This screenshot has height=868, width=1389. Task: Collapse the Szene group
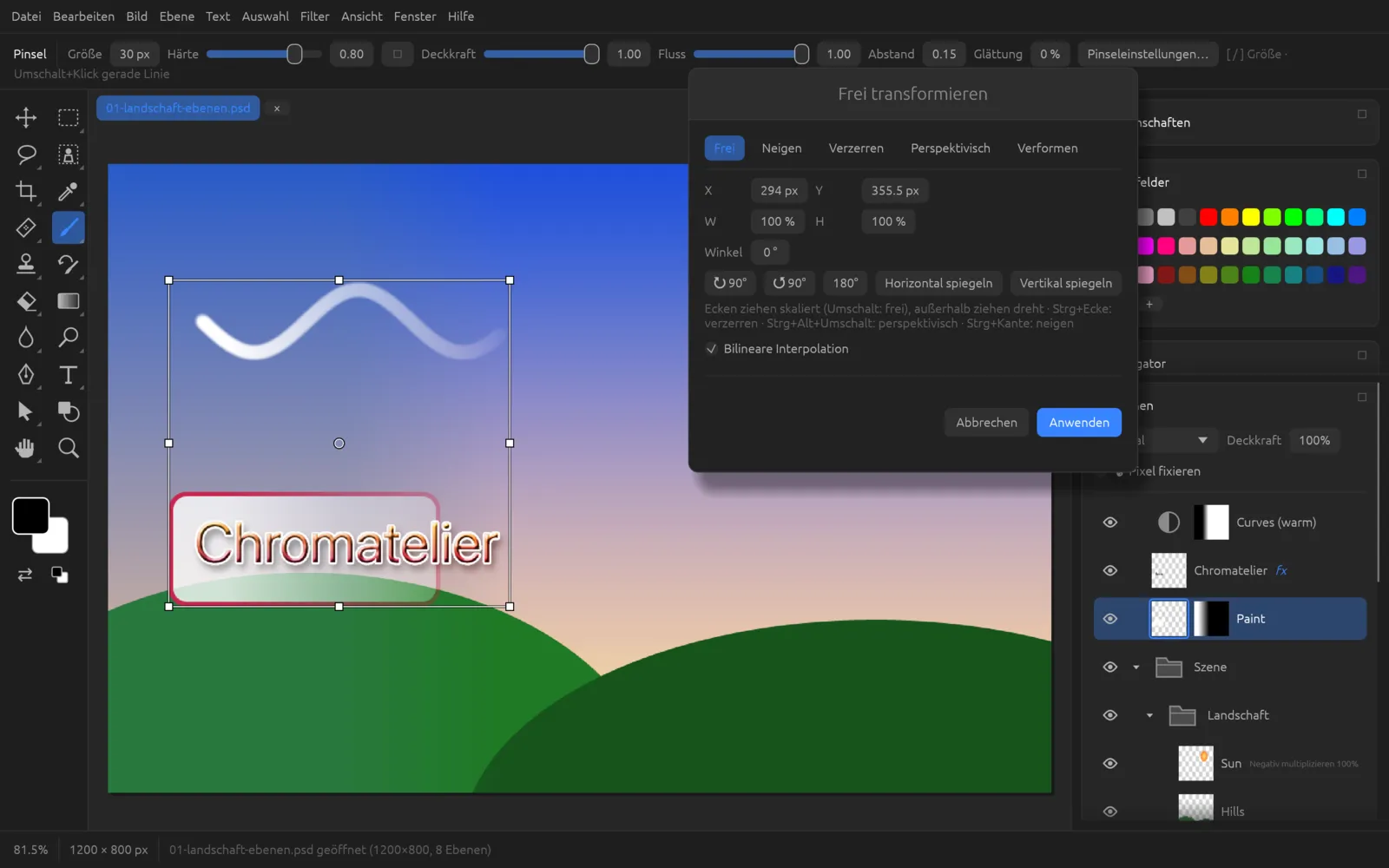(x=1136, y=667)
